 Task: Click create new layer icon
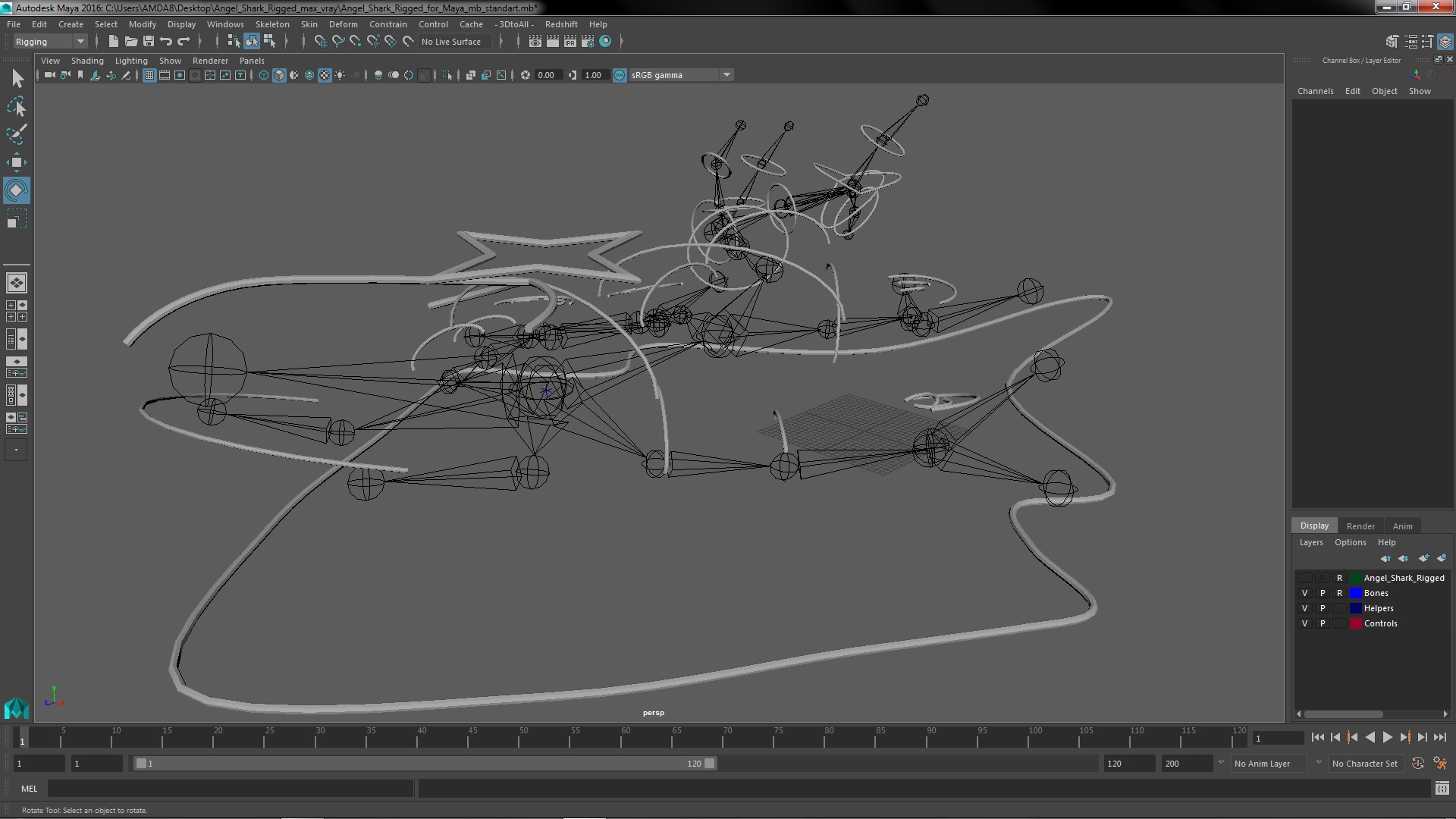[1423, 558]
